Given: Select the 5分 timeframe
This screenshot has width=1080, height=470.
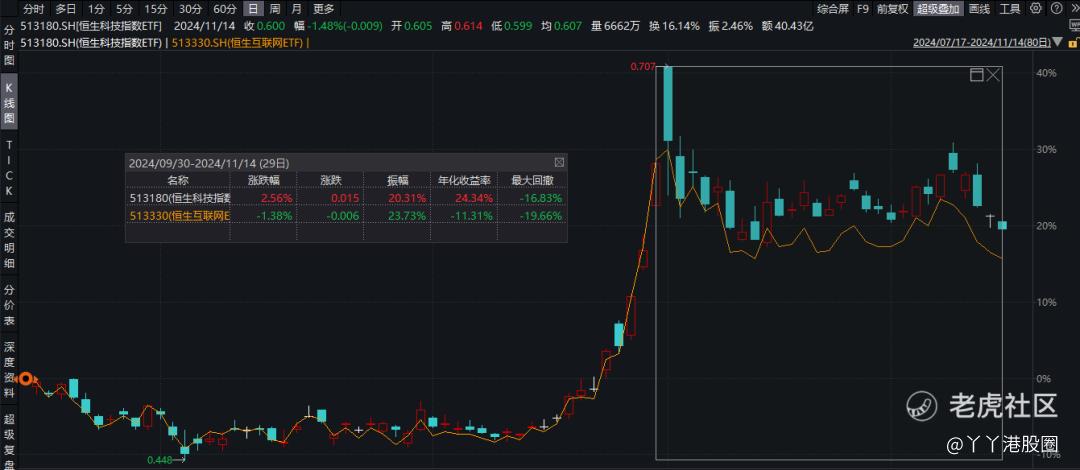Looking at the screenshot, I should tap(124, 9).
